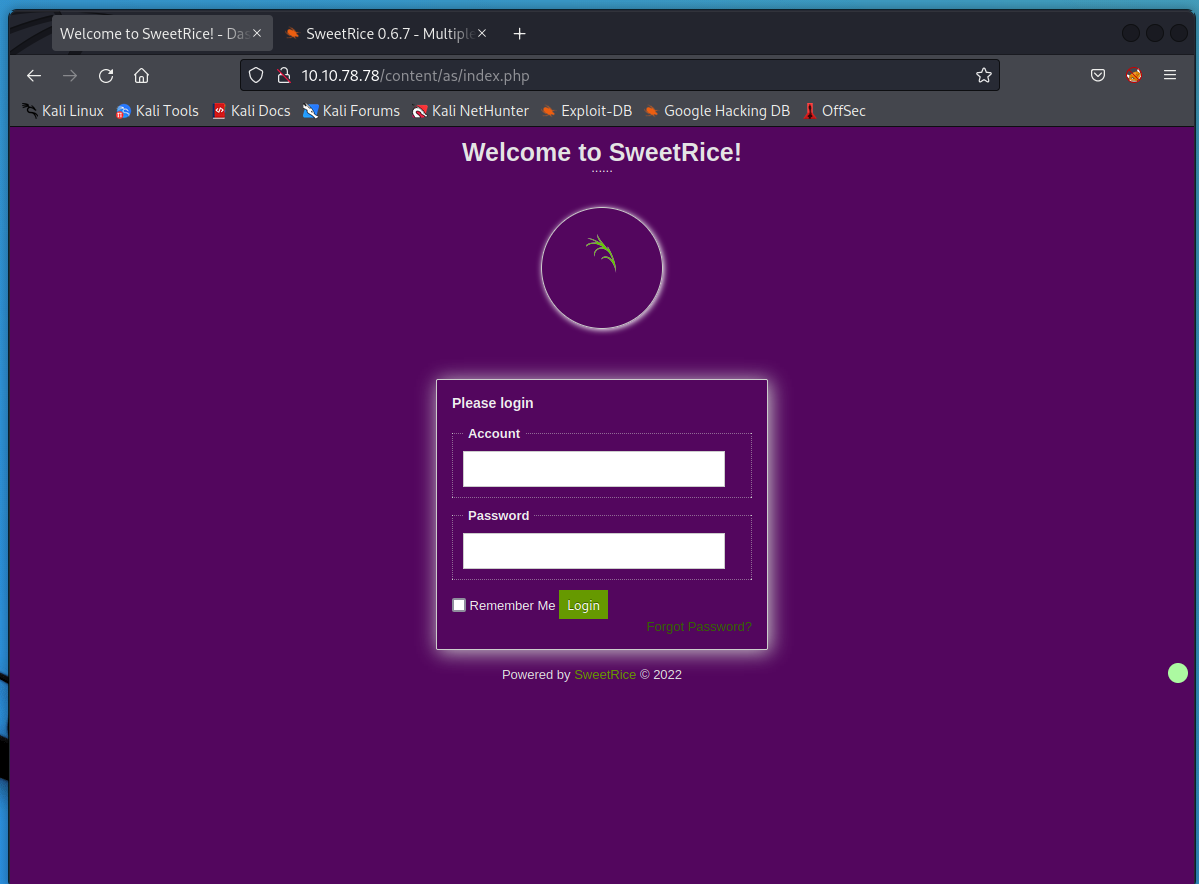Click the browser back arrow button
Image resolution: width=1199 pixels, height=884 pixels.
[x=34, y=76]
